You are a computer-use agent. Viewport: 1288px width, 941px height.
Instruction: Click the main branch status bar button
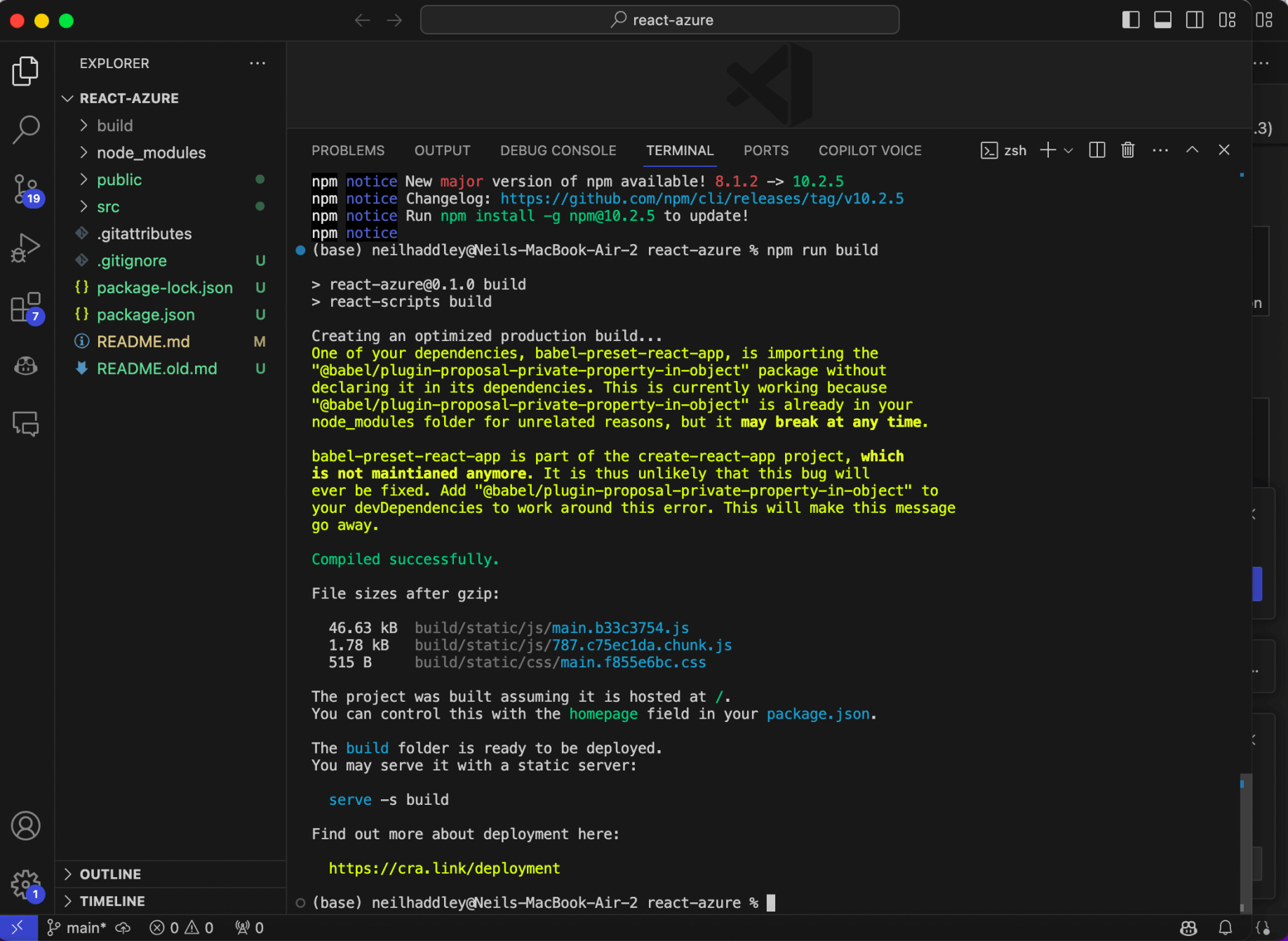pyautogui.click(x=77, y=928)
